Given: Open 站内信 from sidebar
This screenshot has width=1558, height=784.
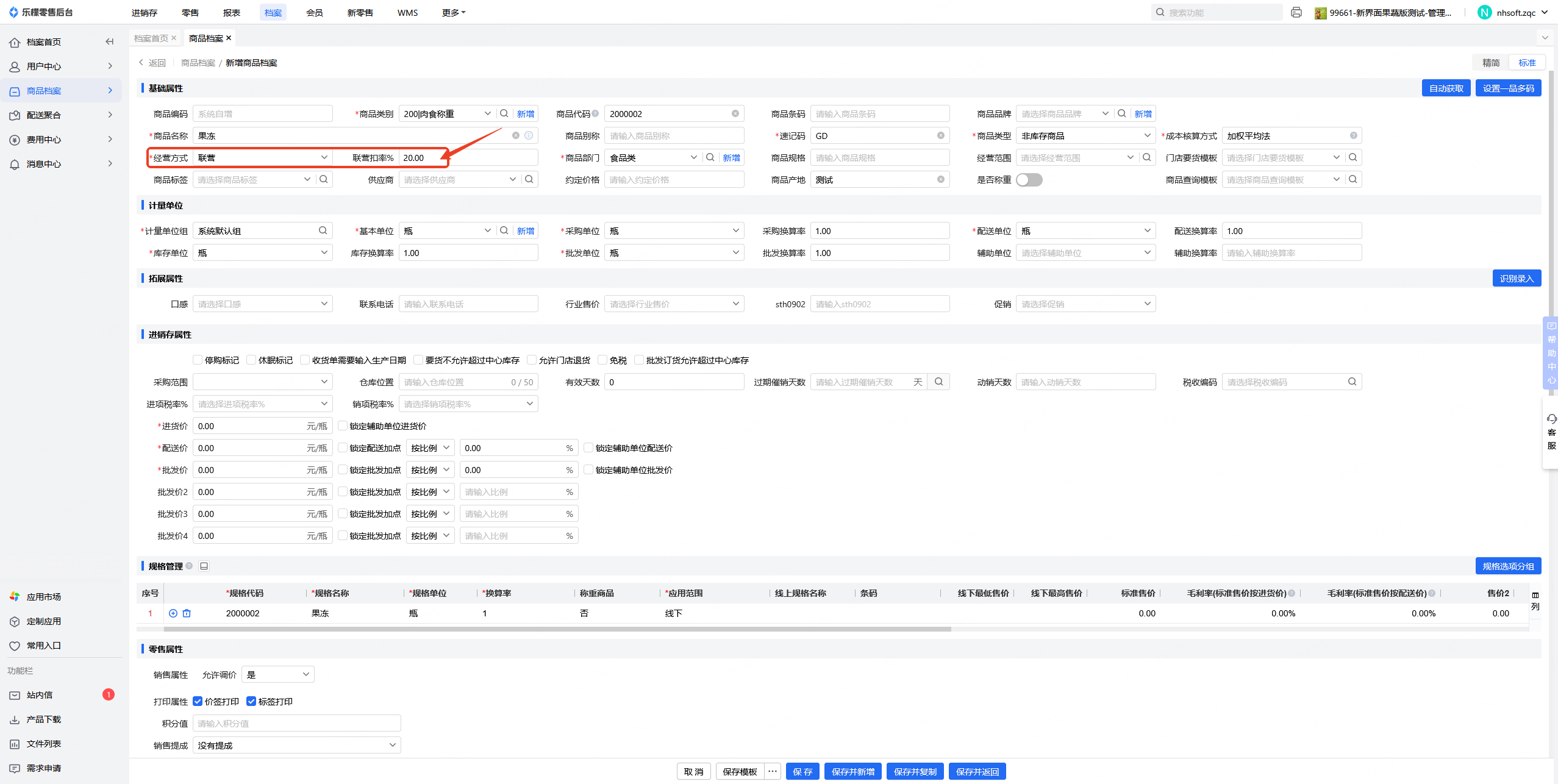Looking at the screenshot, I should (x=40, y=695).
